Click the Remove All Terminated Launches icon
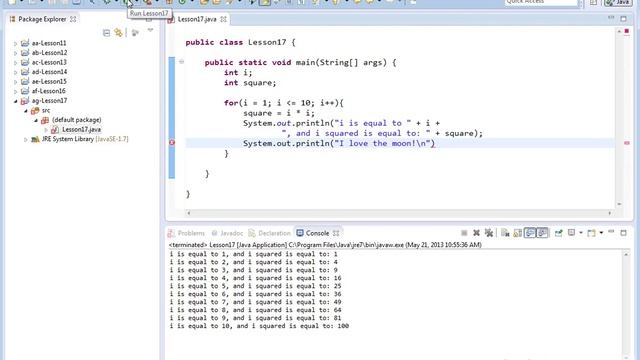Screen dimensions: 640x360 point(489,233)
